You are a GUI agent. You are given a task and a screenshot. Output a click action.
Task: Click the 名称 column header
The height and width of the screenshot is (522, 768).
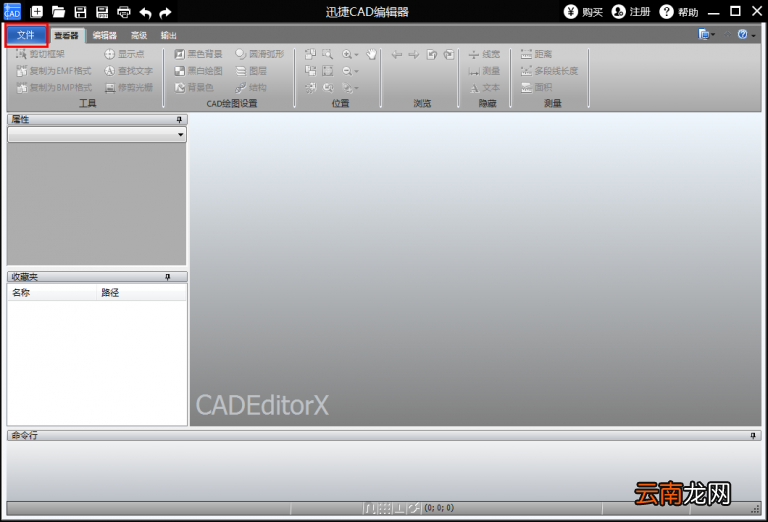[52, 293]
